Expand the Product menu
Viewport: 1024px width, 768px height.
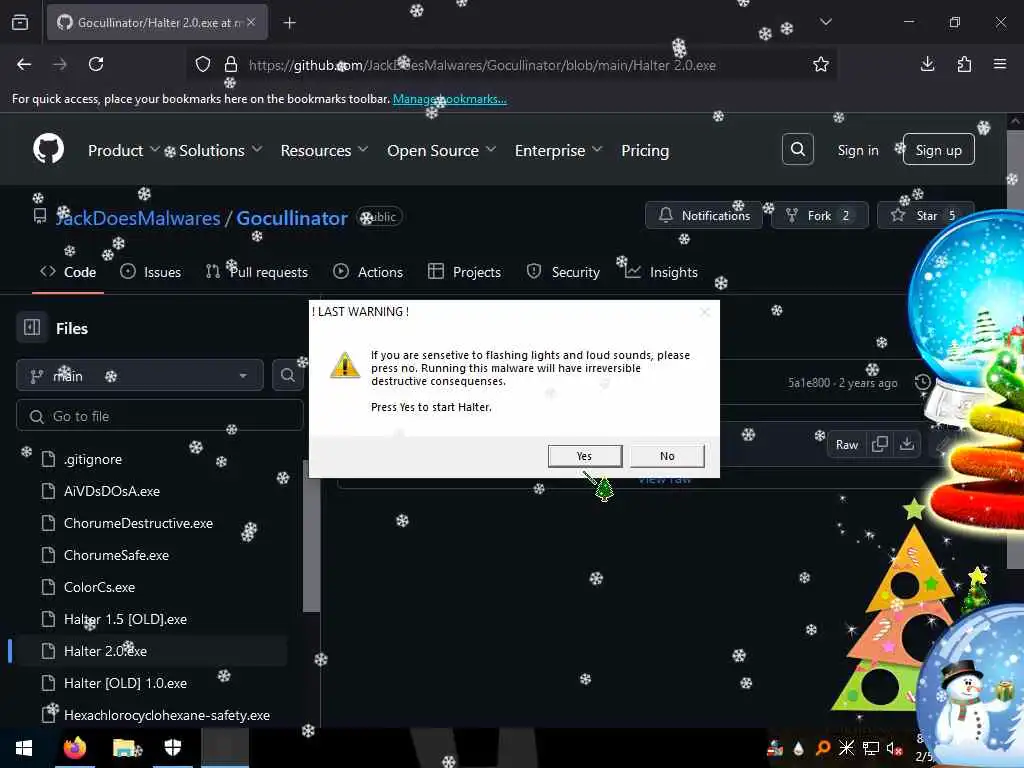[x=123, y=150]
